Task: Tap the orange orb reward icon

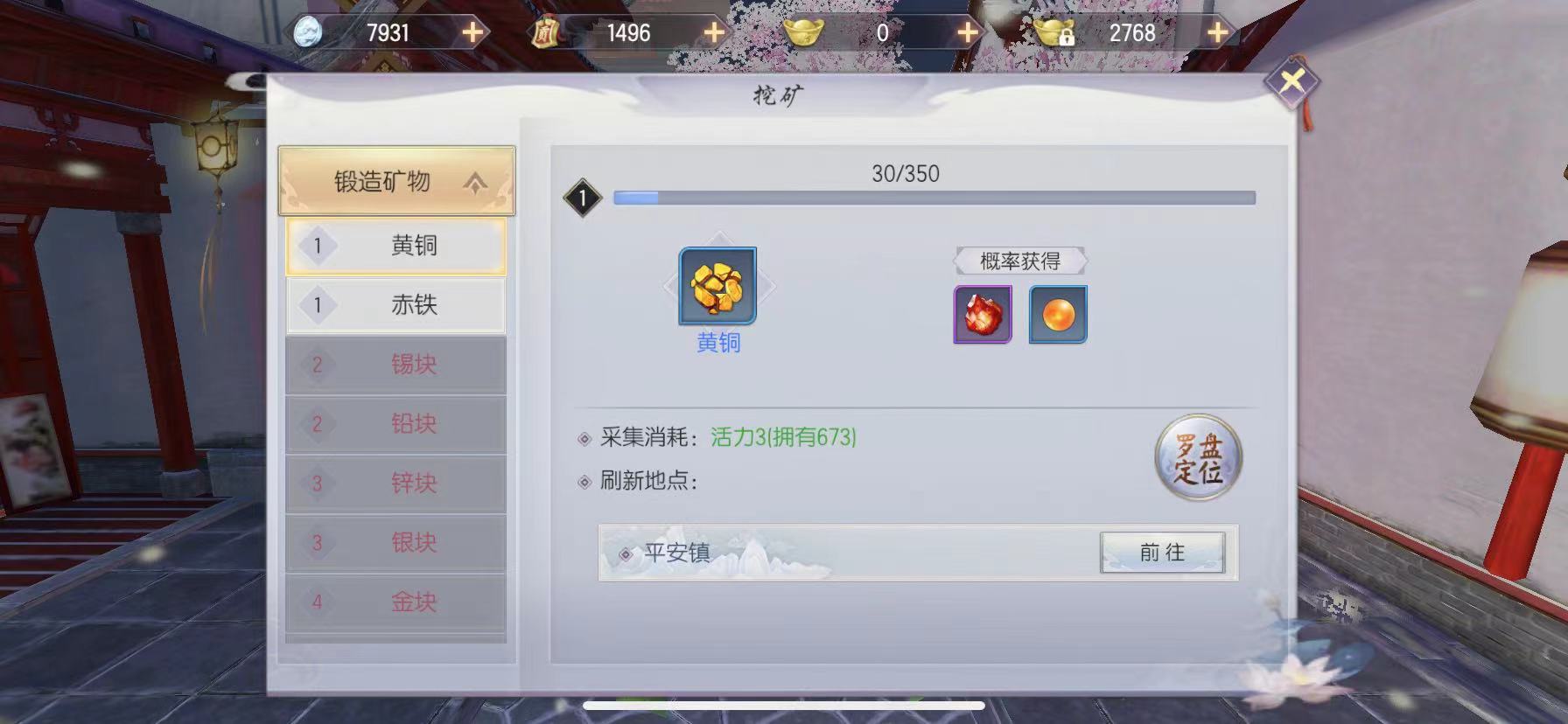Action: [x=1058, y=314]
